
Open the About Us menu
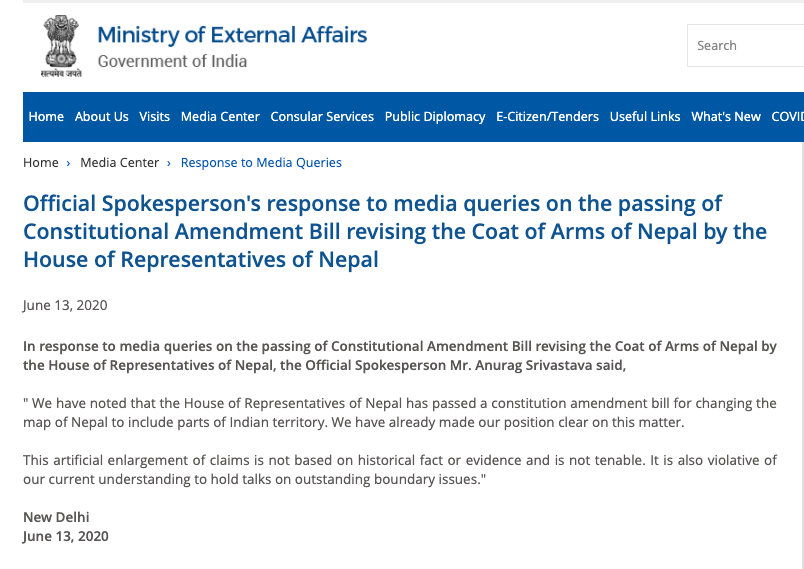tap(102, 117)
